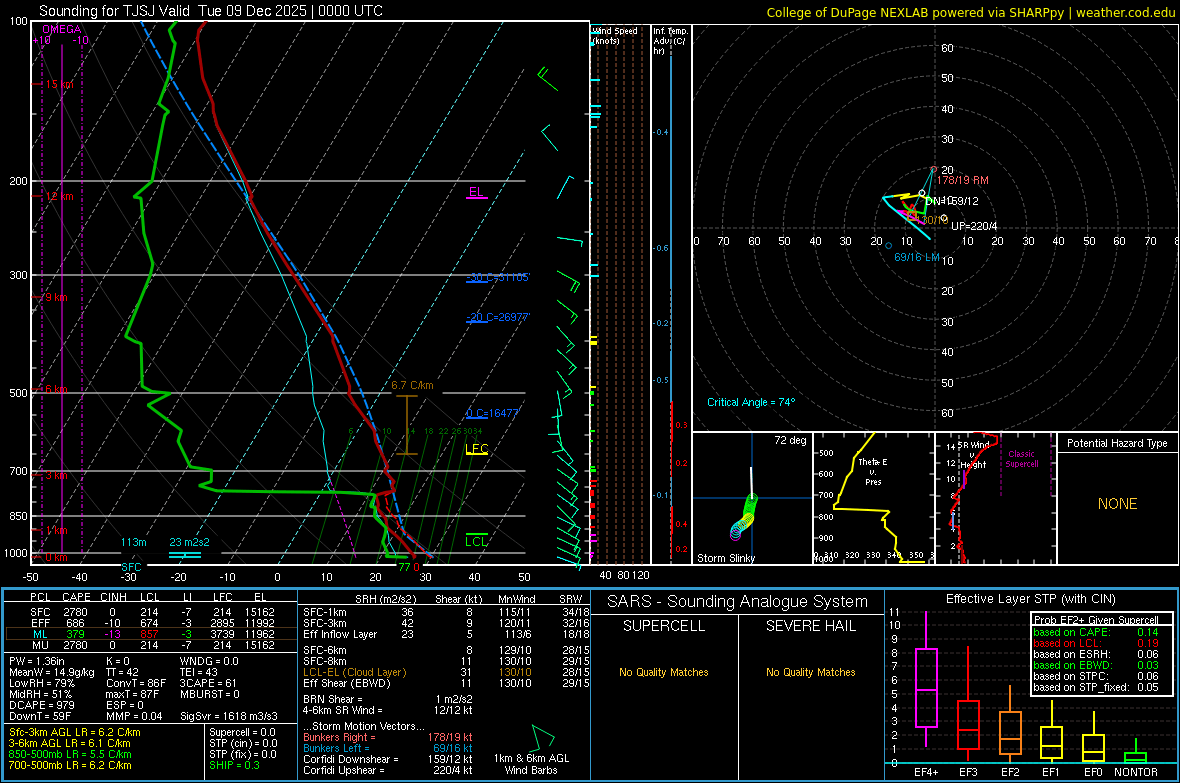
Task: Click the 'Theta-E v. Pres' panel label
Action: point(873,471)
